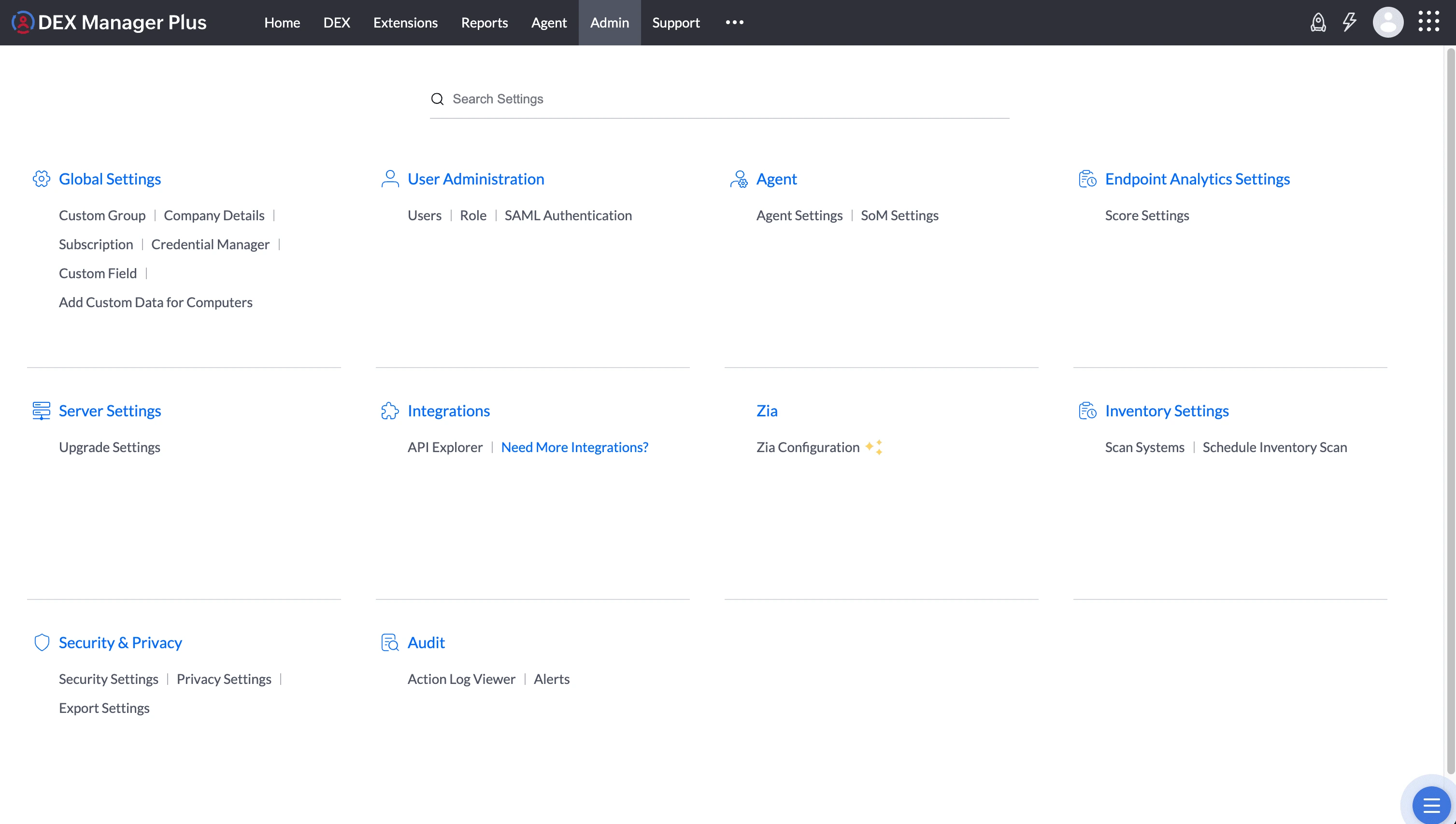
Task: Open Privacy Settings
Action: pos(224,679)
